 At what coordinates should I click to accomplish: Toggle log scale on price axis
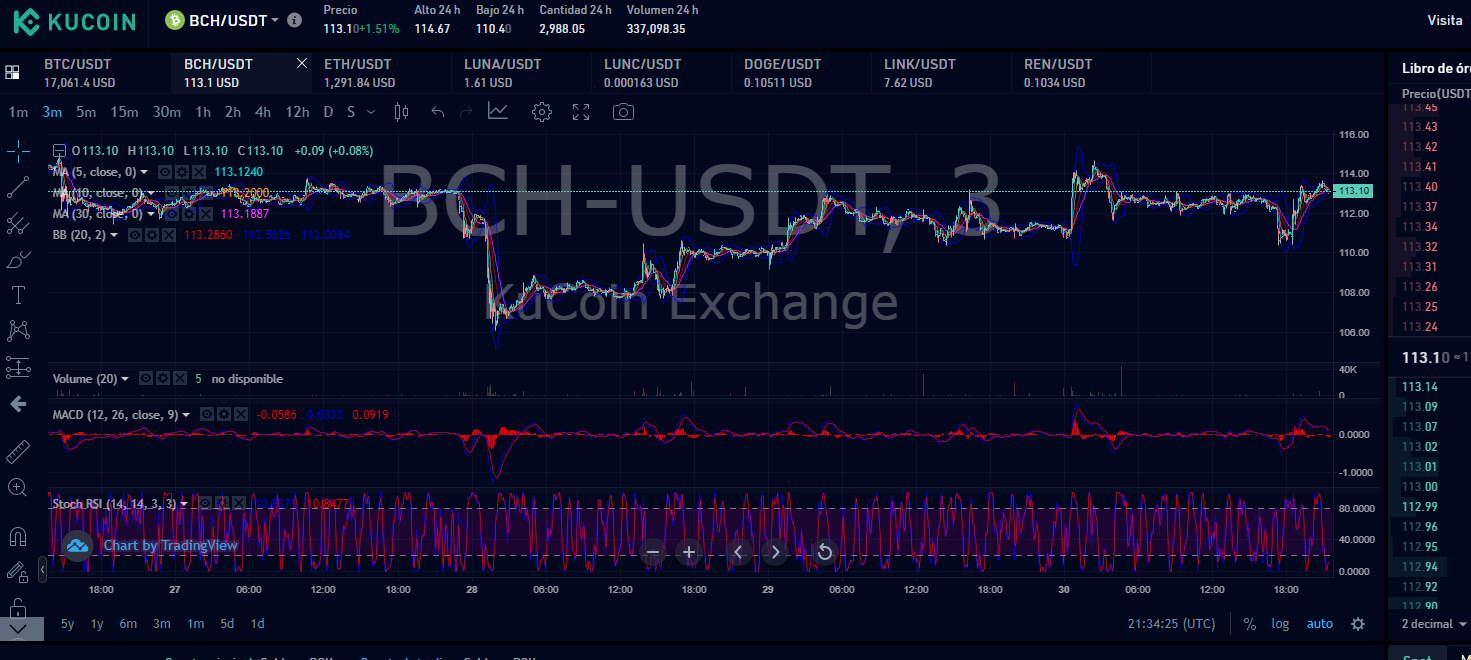click(x=1280, y=624)
